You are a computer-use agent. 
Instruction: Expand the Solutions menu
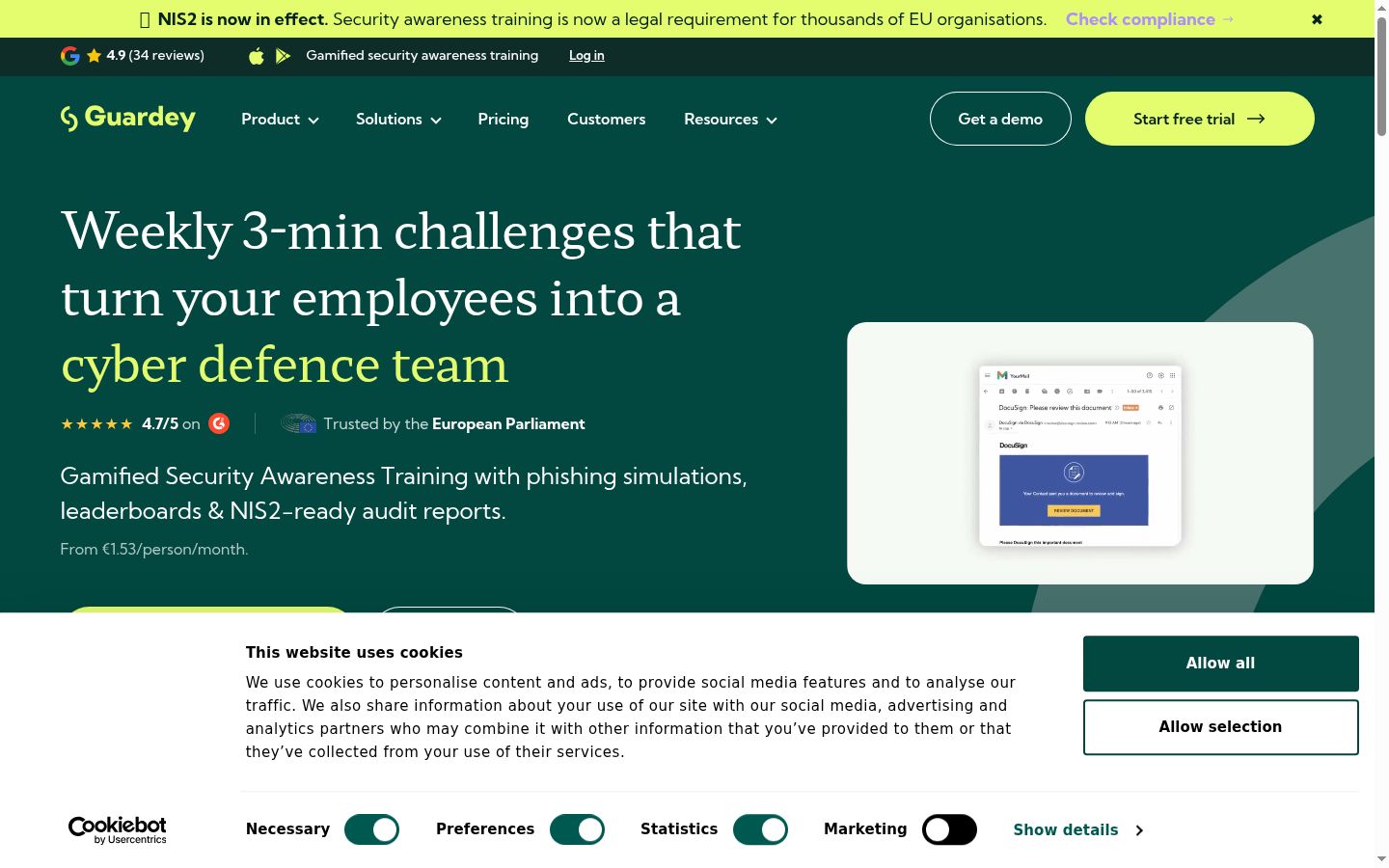click(x=398, y=120)
